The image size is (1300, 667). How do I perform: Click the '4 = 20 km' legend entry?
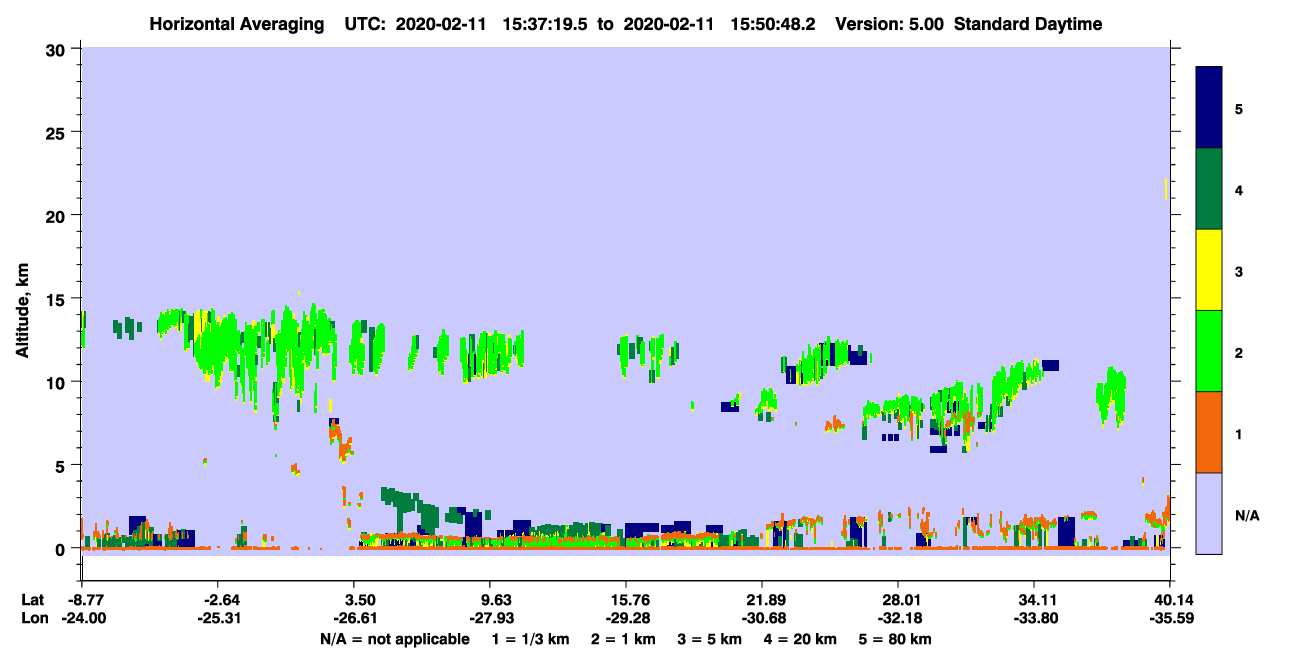(x=799, y=639)
